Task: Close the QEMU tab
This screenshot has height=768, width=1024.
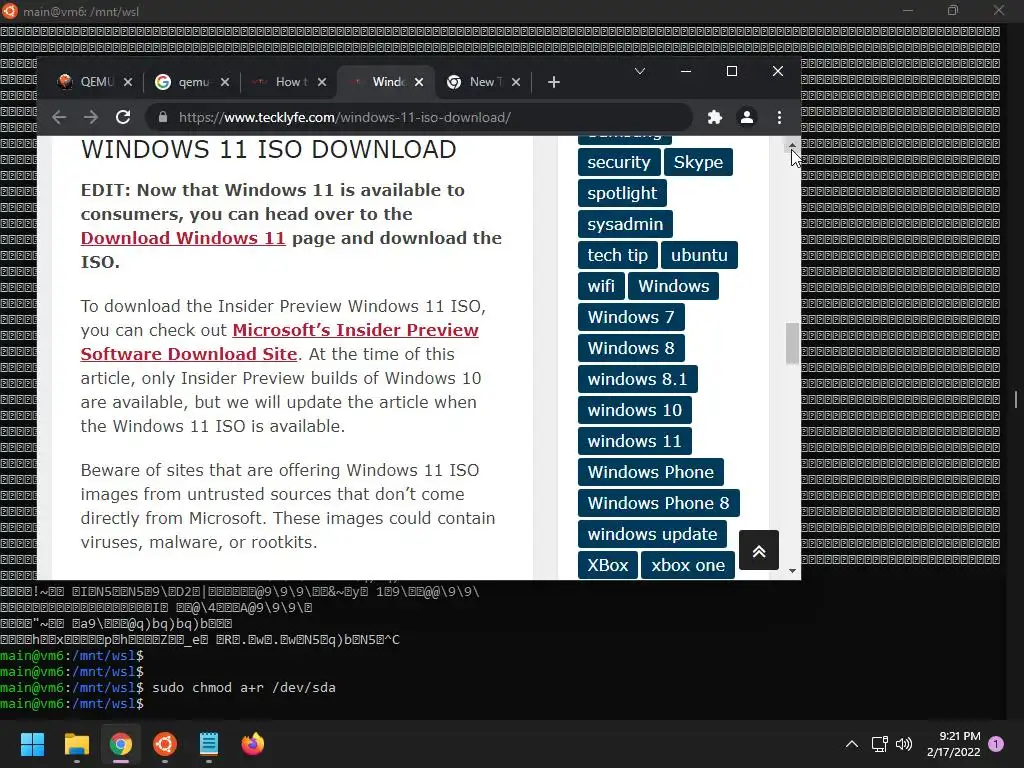Action: point(128,82)
